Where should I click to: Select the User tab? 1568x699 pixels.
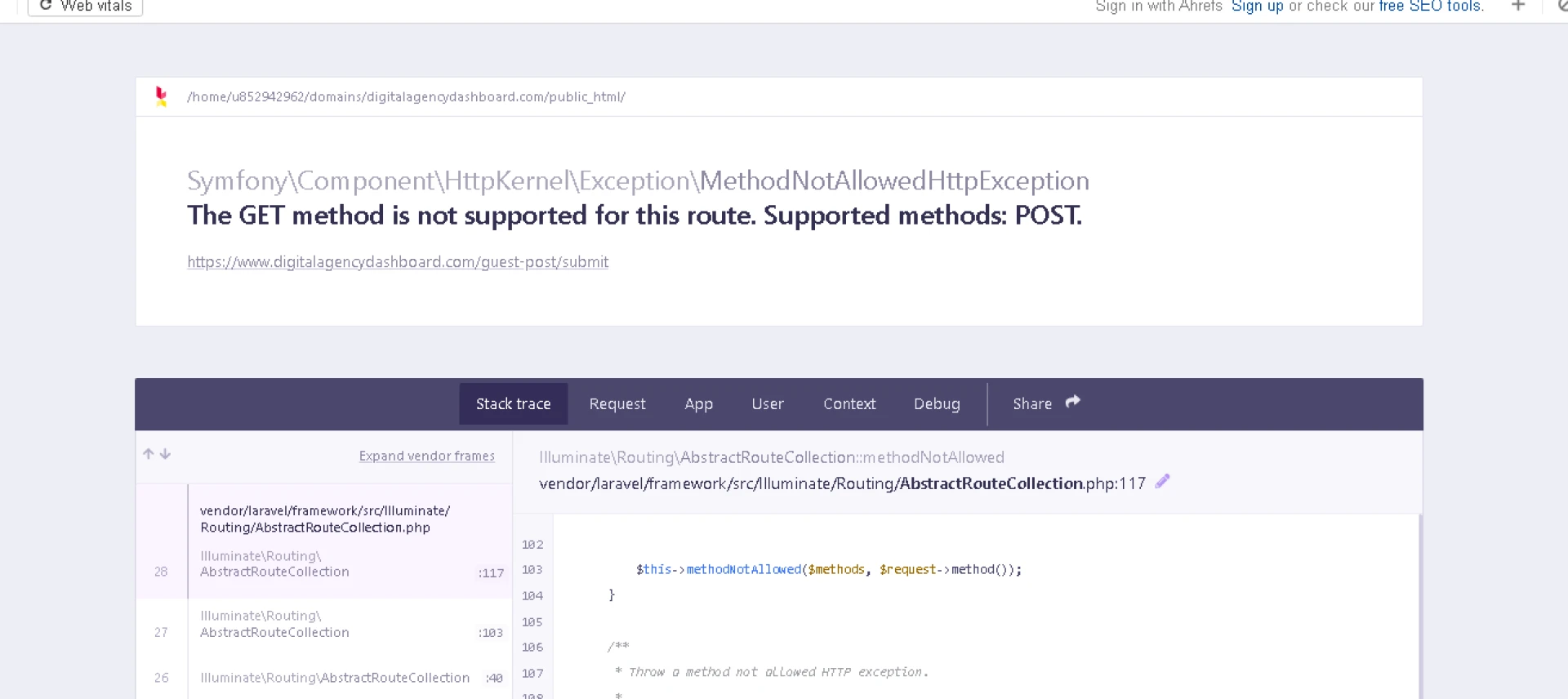pyautogui.click(x=768, y=403)
